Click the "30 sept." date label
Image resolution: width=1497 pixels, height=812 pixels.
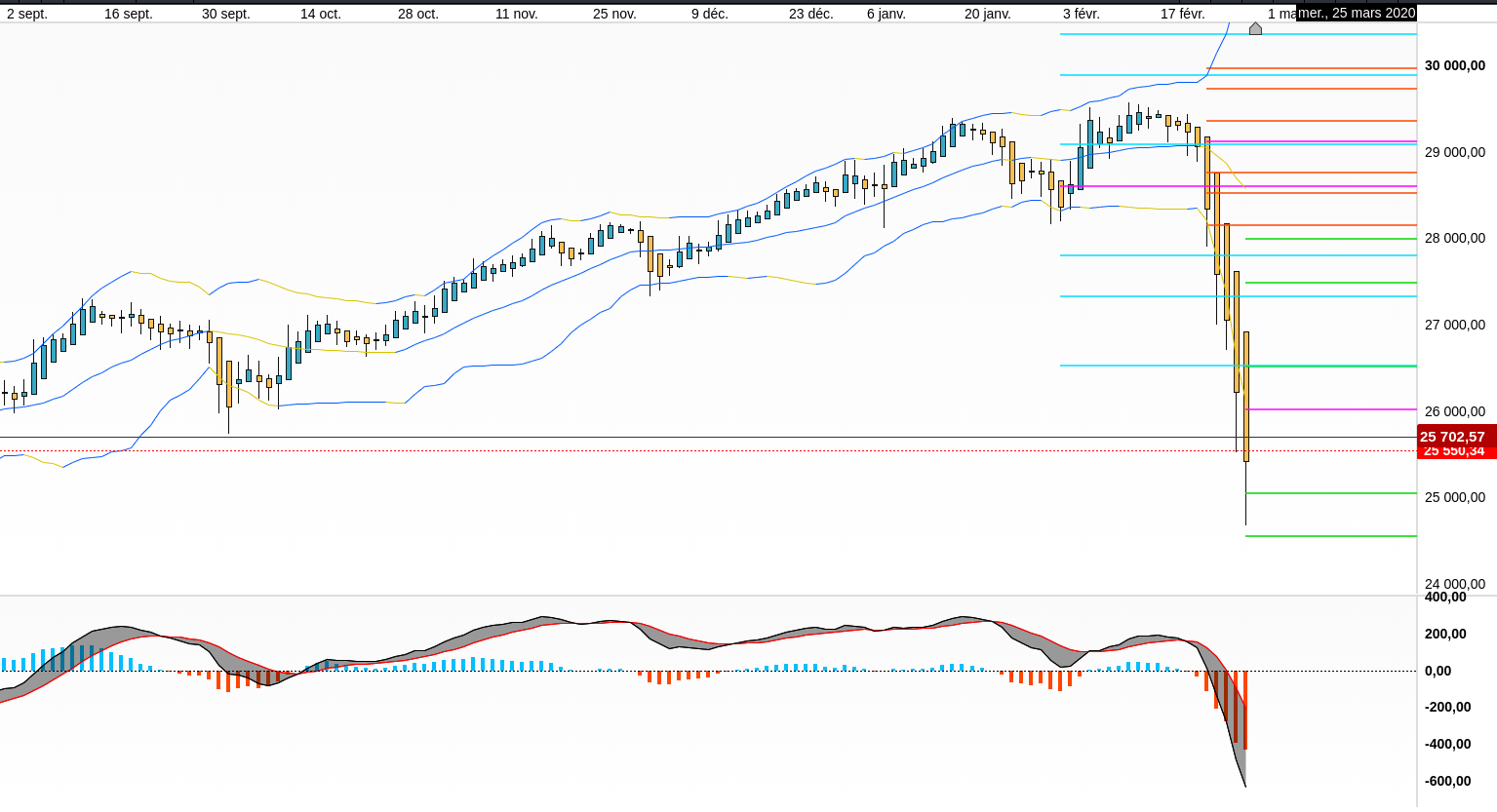(x=226, y=14)
